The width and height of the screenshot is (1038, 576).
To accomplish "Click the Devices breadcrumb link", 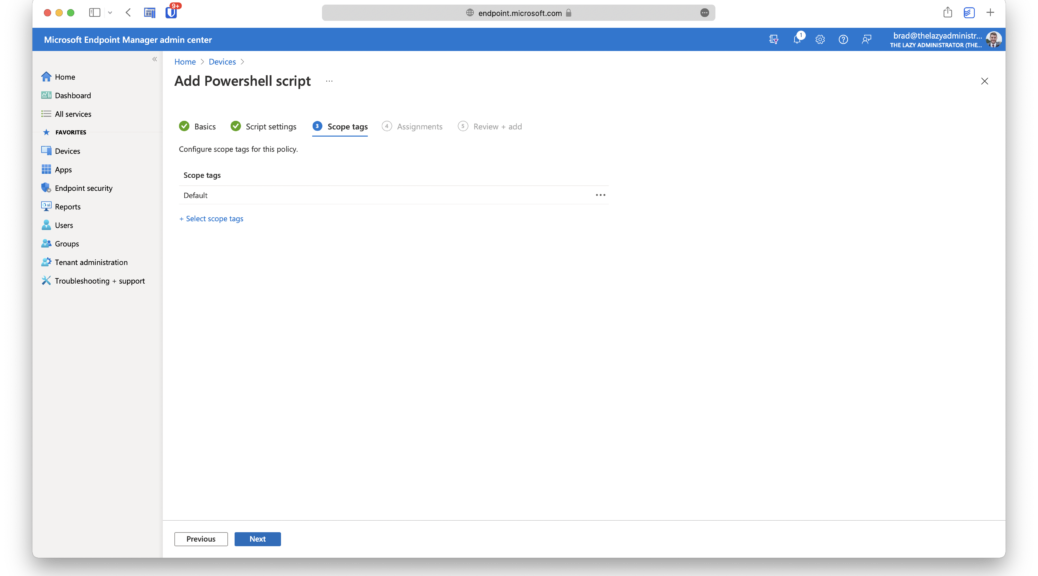I will 222,62.
